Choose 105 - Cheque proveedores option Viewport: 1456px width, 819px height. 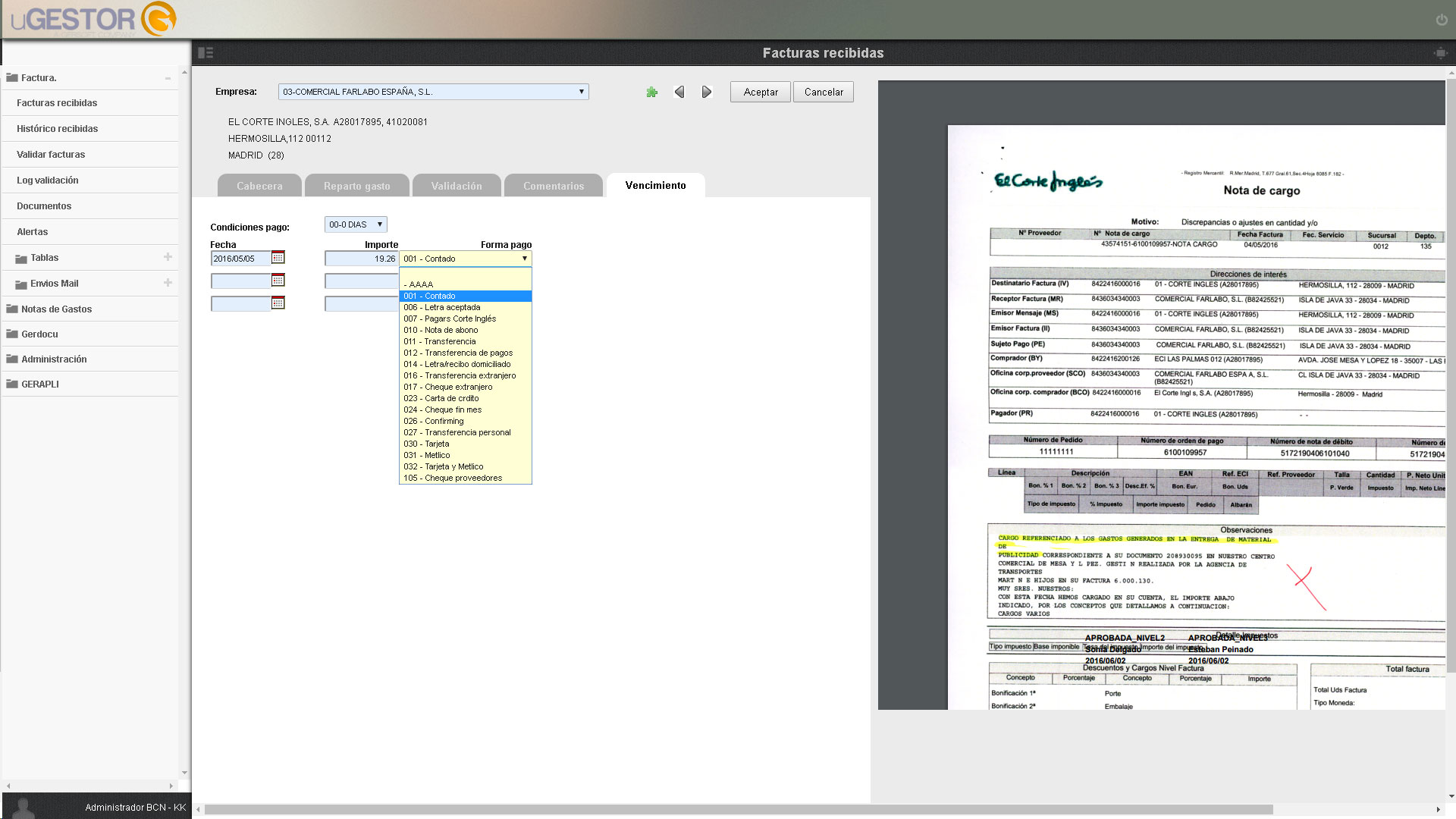pos(465,478)
